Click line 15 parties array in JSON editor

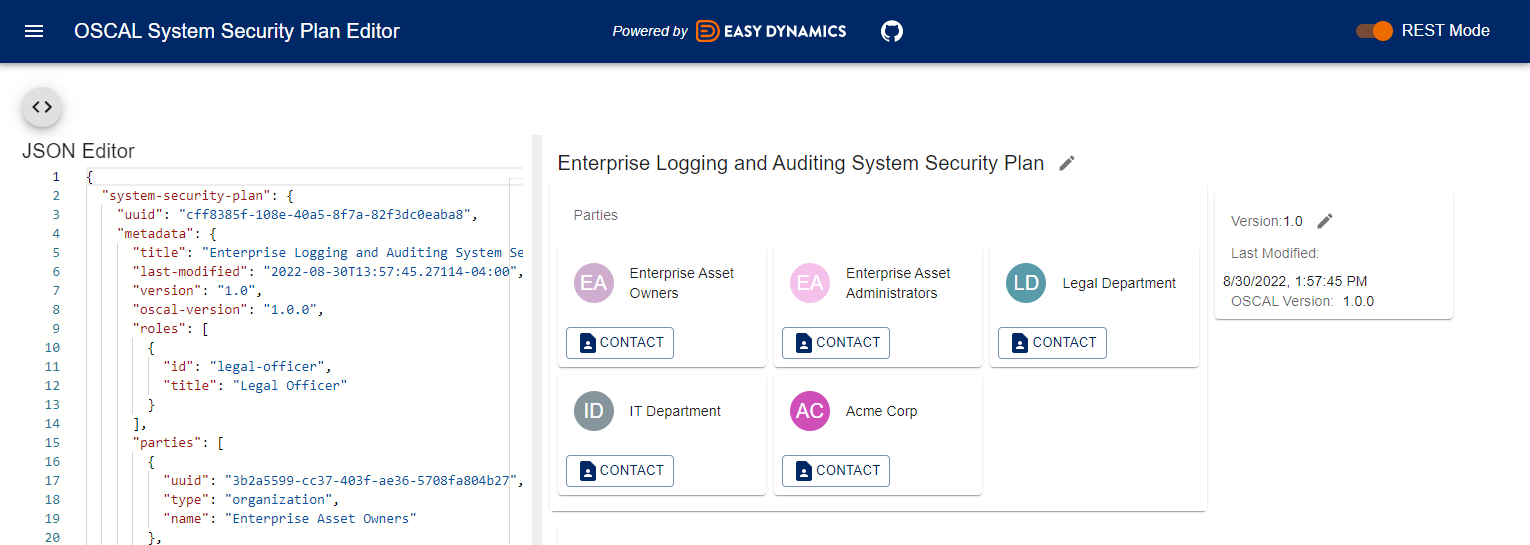coord(179,442)
